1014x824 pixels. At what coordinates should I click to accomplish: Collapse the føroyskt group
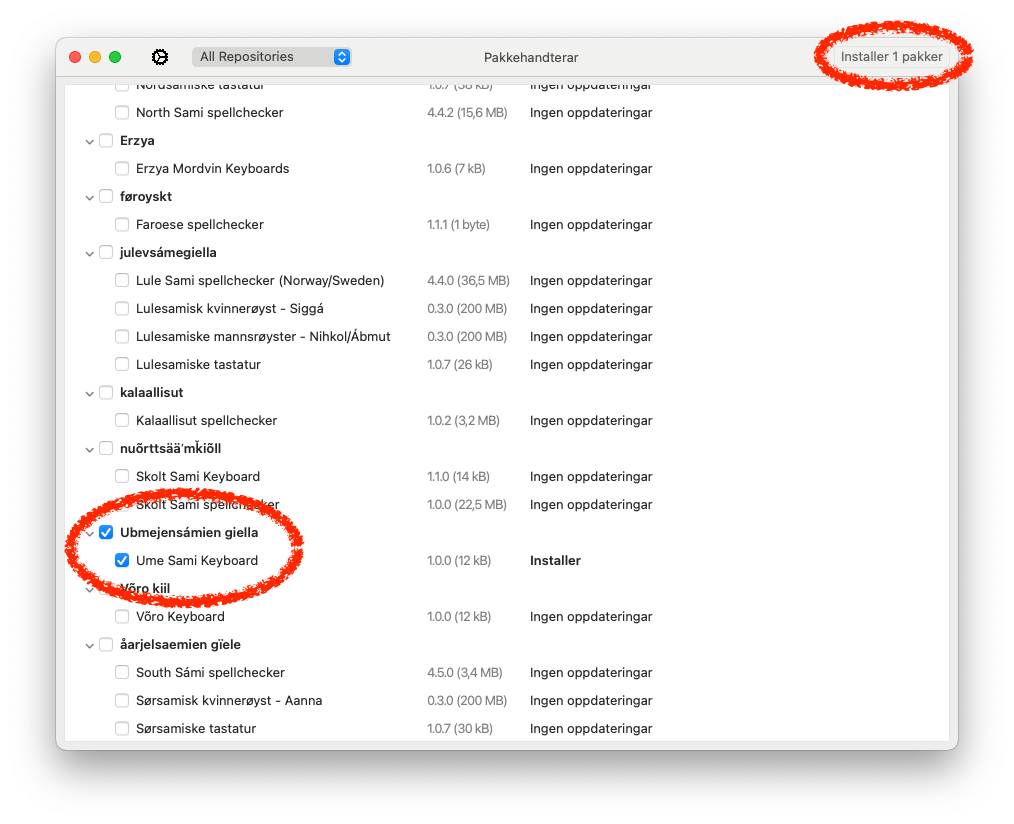[x=89, y=197]
